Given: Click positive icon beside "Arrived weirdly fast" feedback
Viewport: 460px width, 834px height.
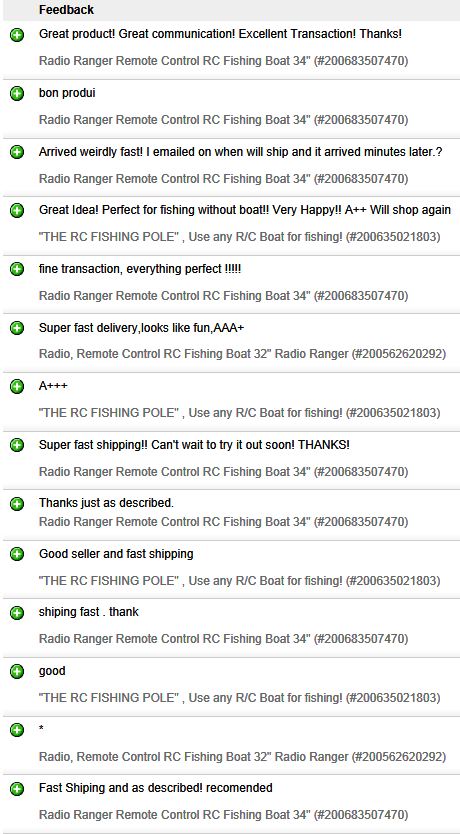Looking at the screenshot, I should click(x=17, y=153).
